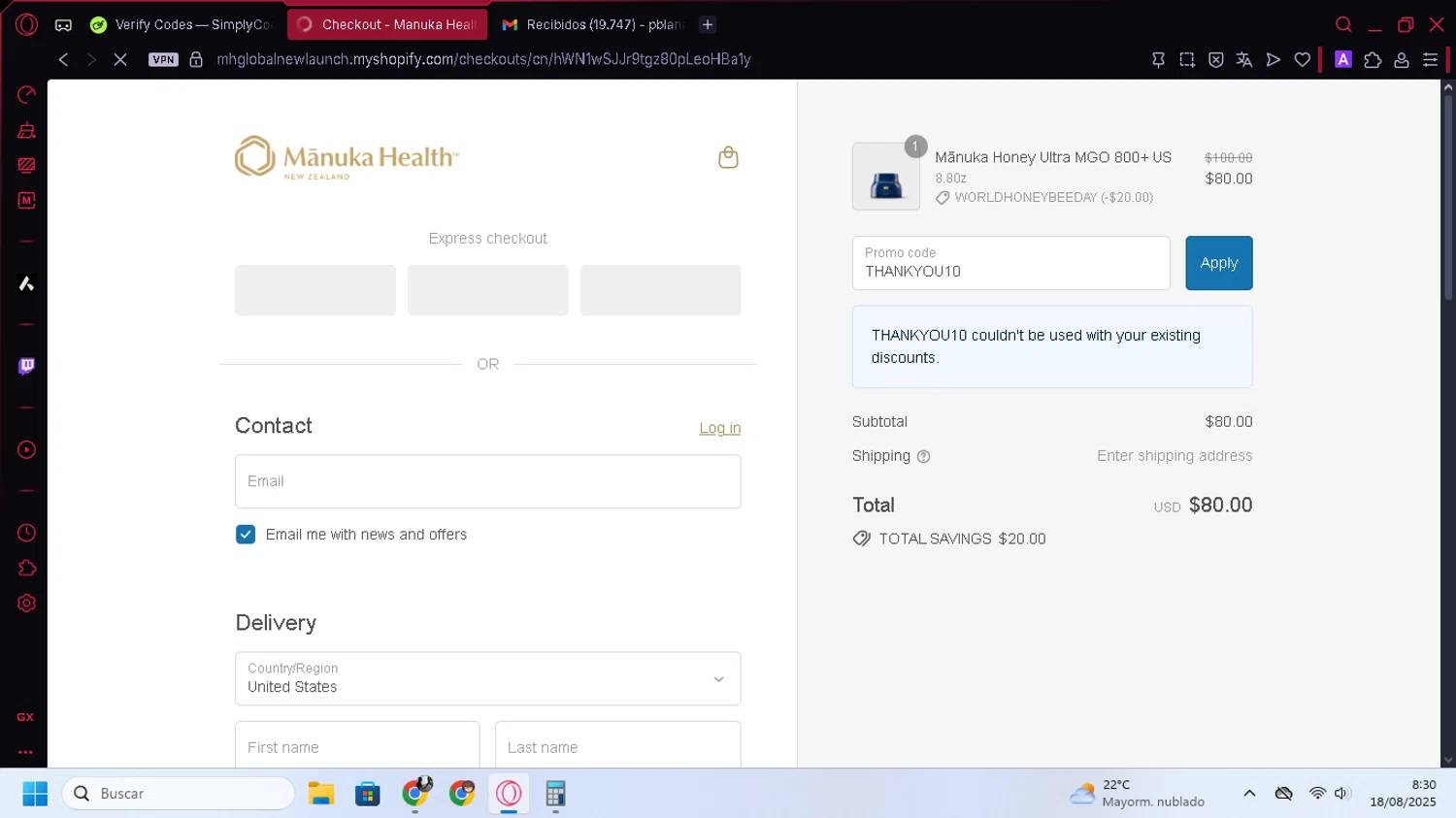Viewport: 1456px width, 818px height.
Task: Expand the Country/Region dropdown
Action: point(488,678)
